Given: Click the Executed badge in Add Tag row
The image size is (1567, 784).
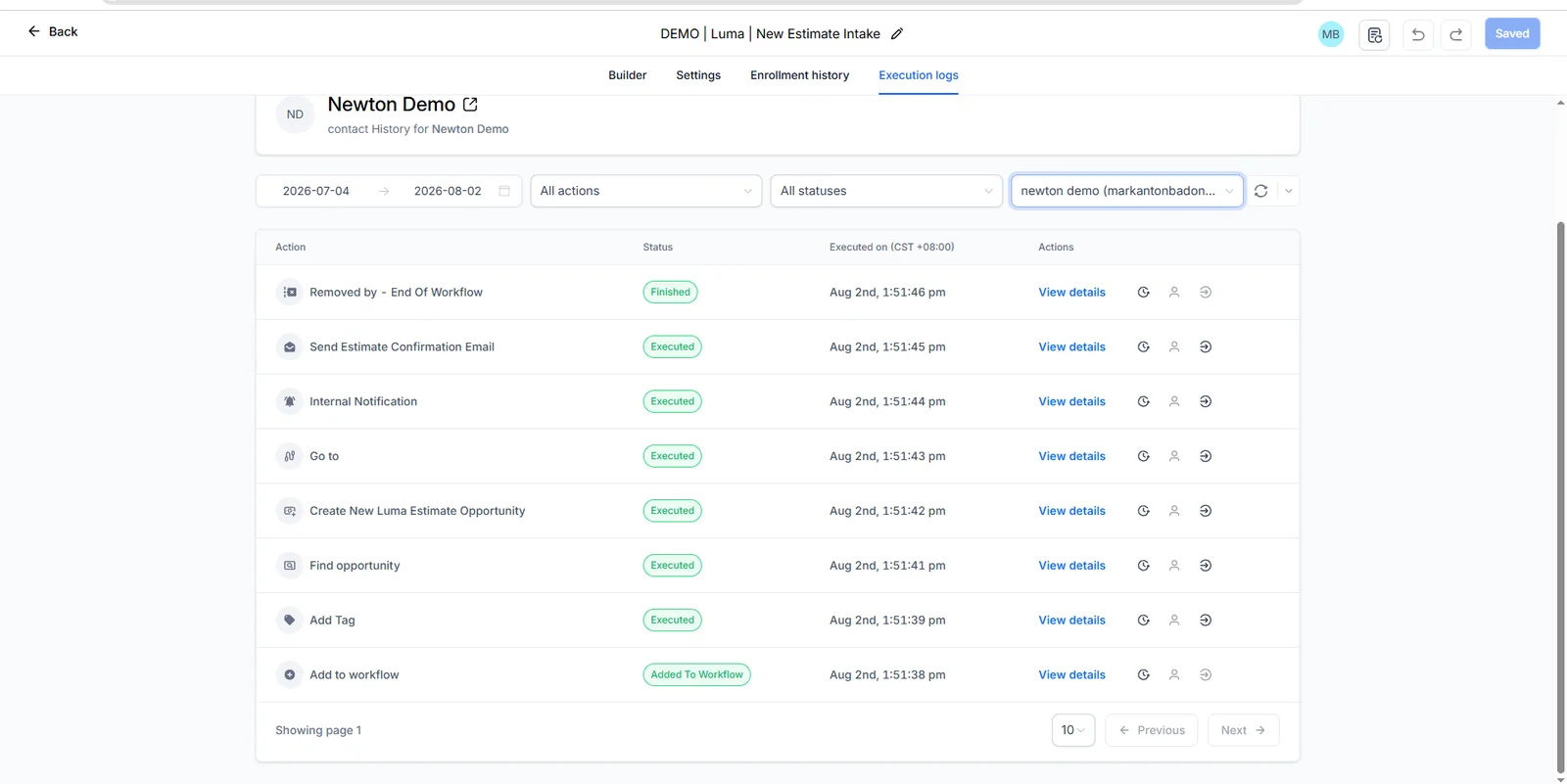Looking at the screenshot, I should [x=673, y=620].
